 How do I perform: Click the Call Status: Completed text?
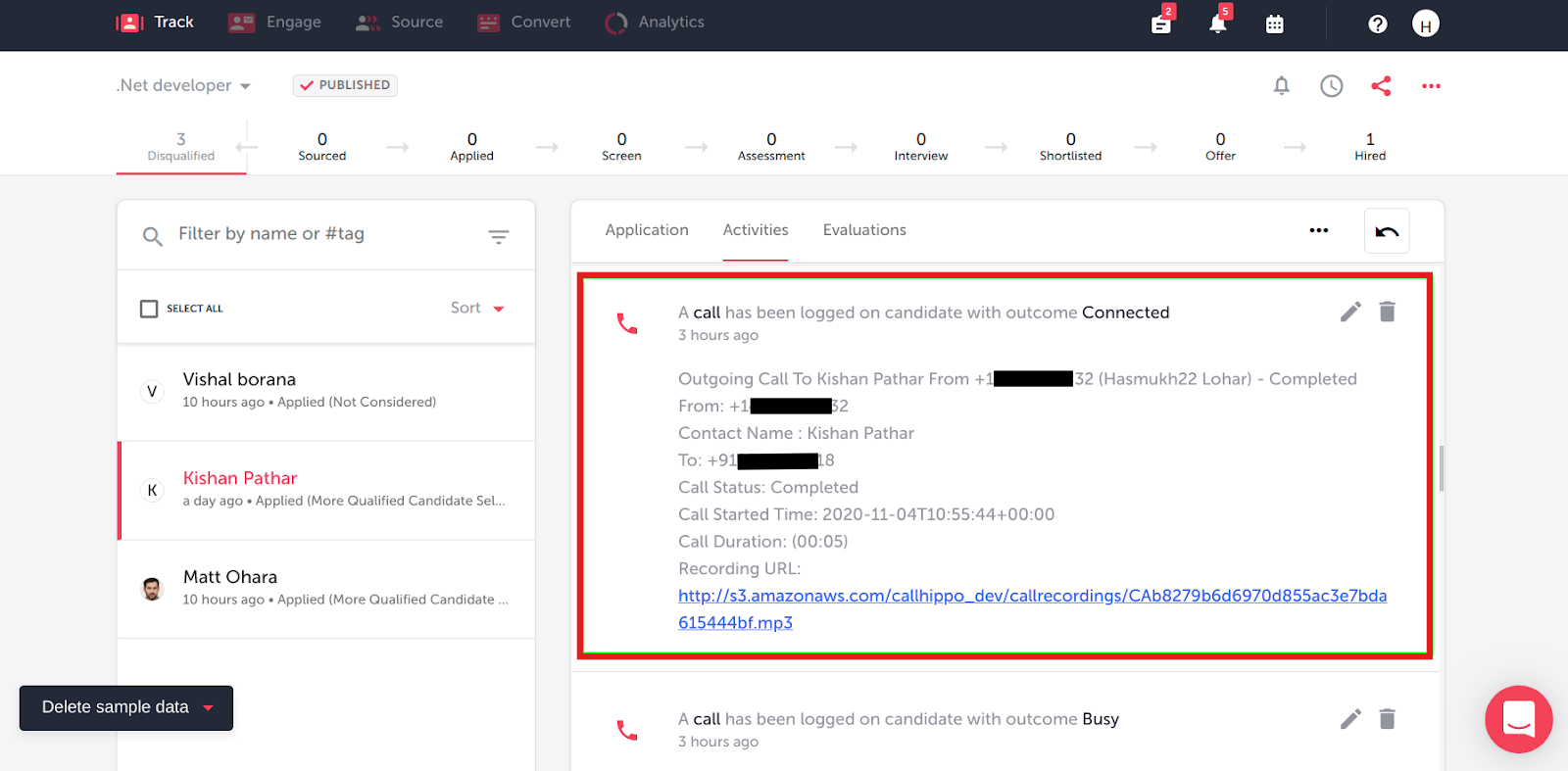tap(768, 487)
